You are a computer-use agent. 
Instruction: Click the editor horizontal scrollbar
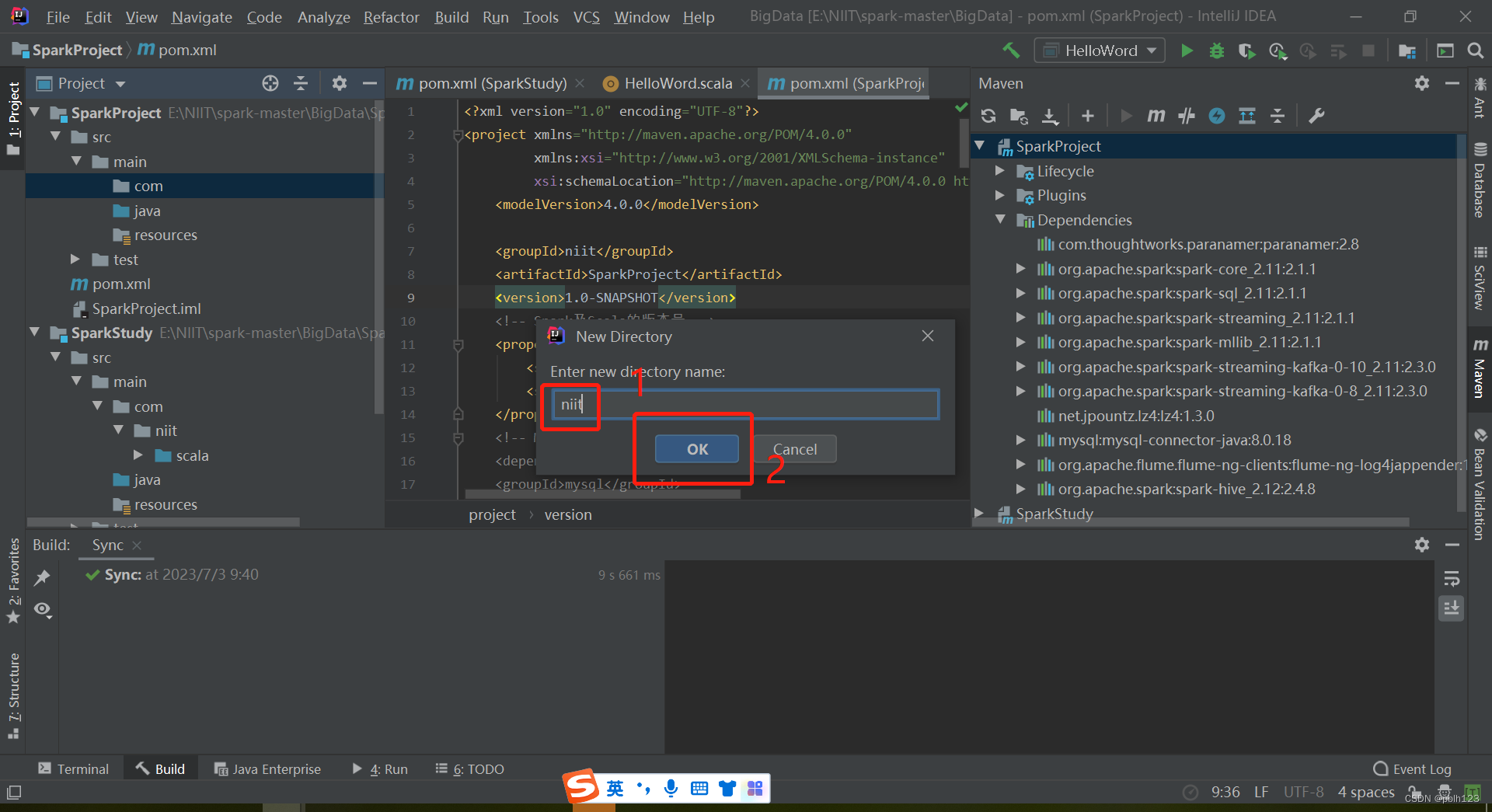tap(602, 494)
